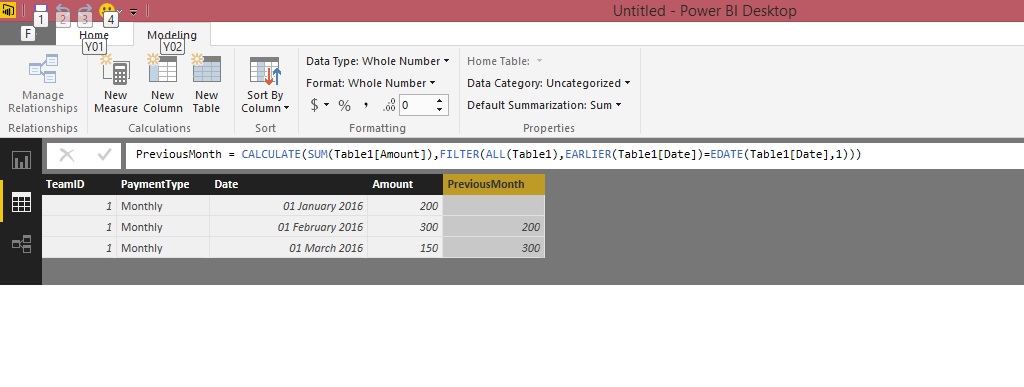This screenshot has height=387, width=1024.
Task: Open the Customize Quick Access Toolbar arrow
Action: (x=133, y=12)
